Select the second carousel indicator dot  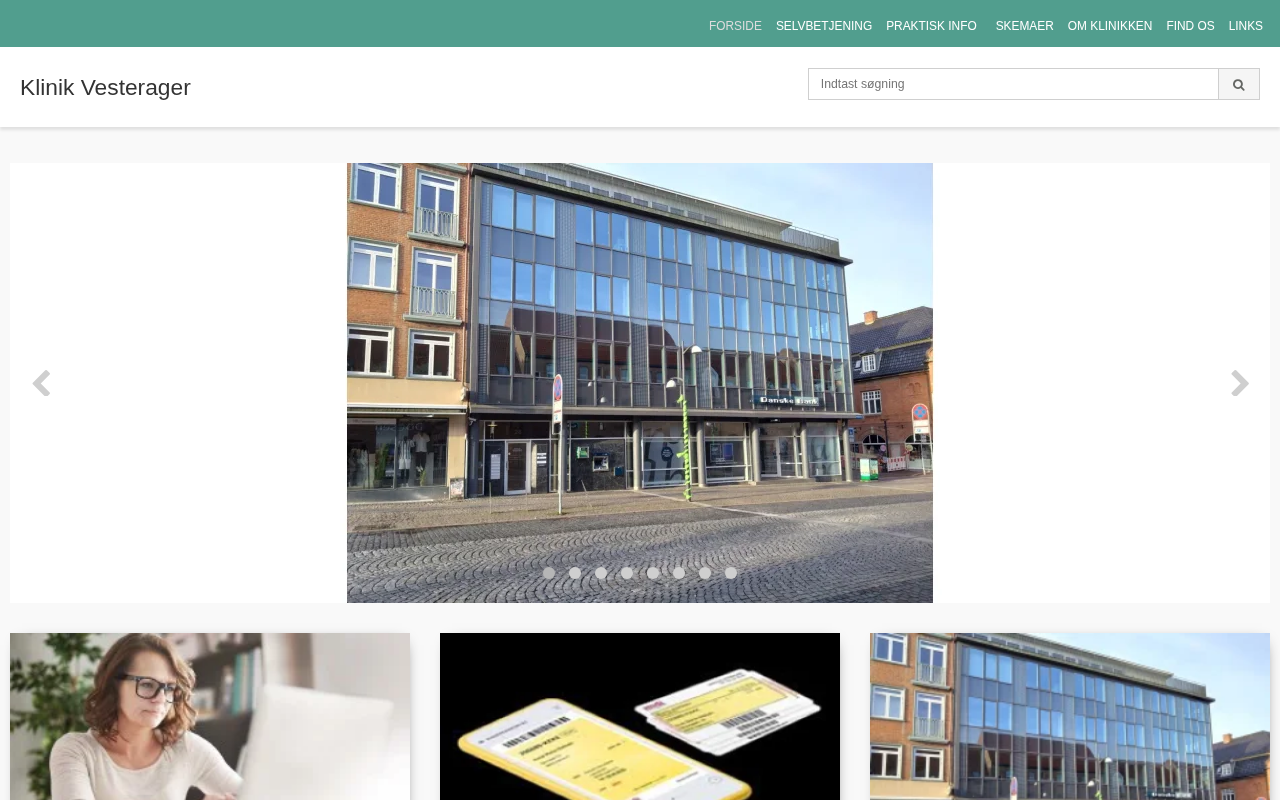coord(575,573)
